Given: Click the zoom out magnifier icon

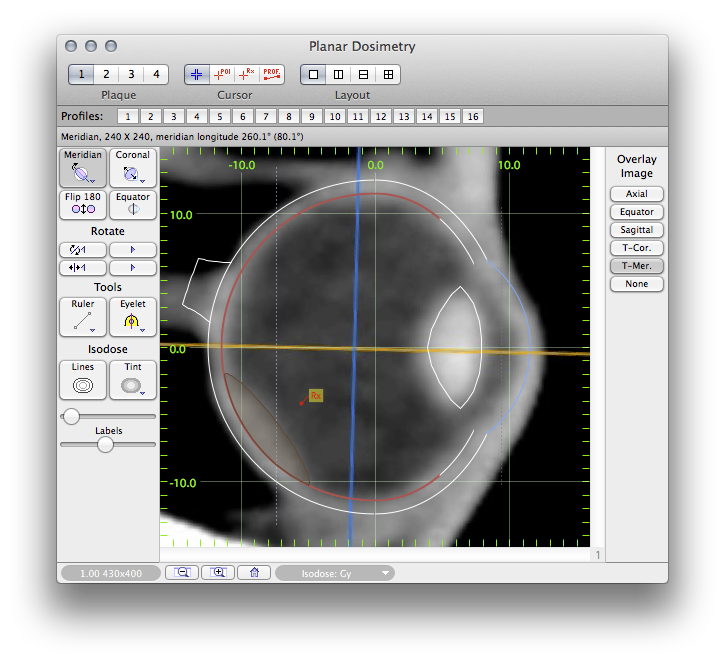Looking at the screenshot, I should click(182, 573).
